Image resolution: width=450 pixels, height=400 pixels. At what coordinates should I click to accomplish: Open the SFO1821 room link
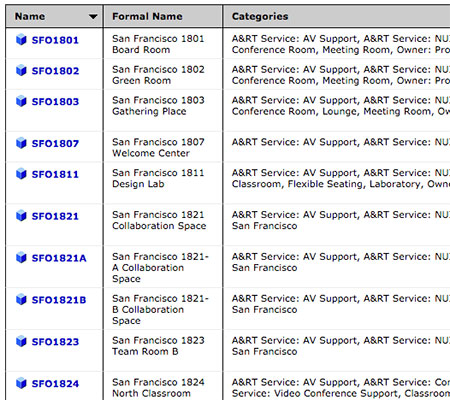(55, 216)
